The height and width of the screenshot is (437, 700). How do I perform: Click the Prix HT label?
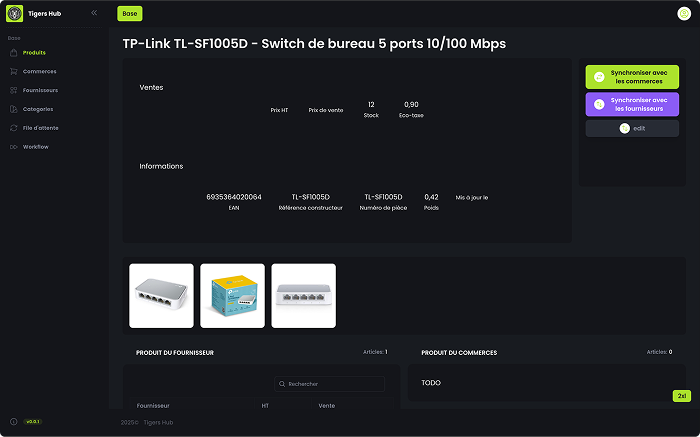point(279,110)
